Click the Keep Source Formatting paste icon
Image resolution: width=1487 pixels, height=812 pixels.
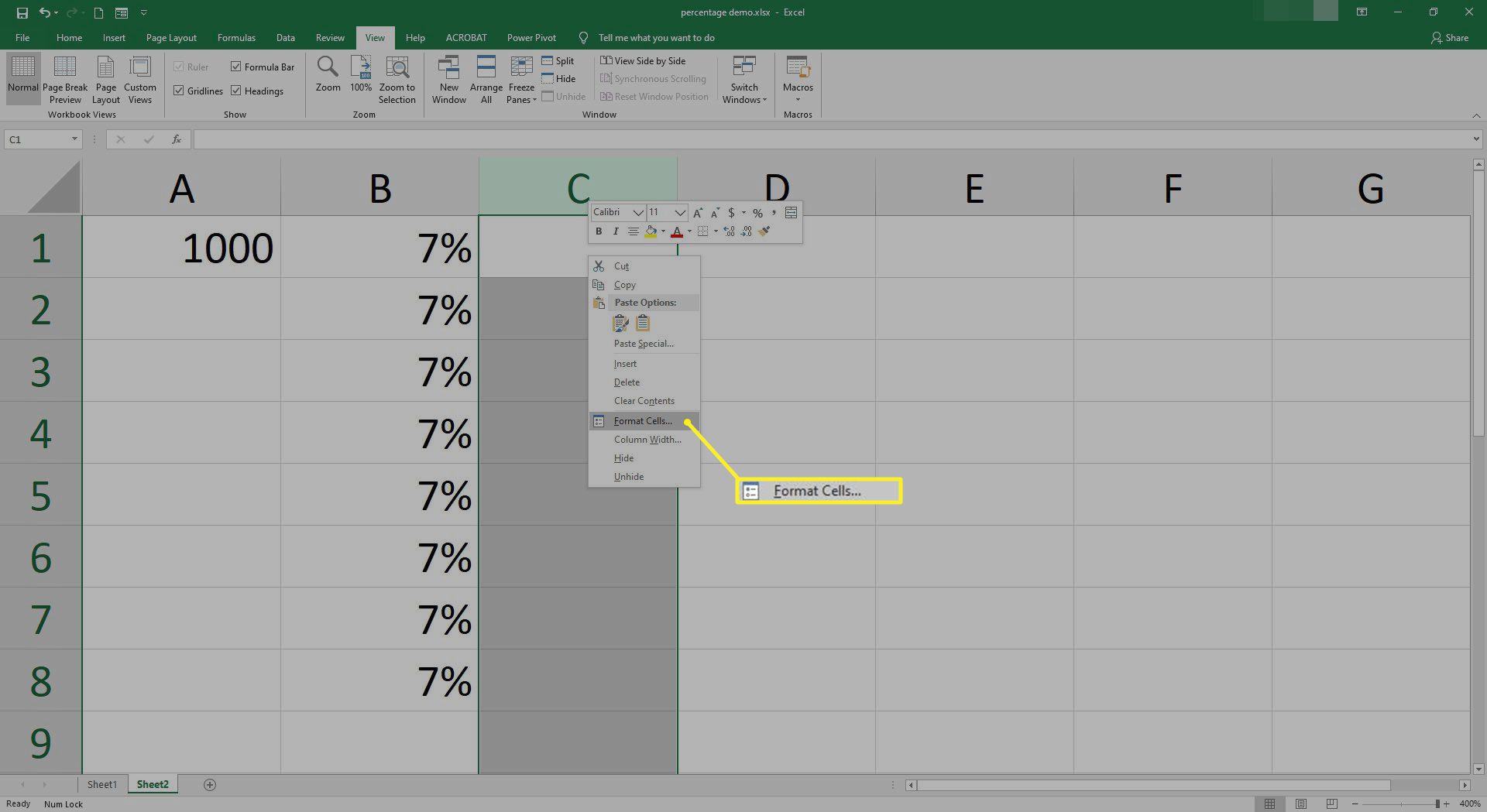tap(620, 324)
